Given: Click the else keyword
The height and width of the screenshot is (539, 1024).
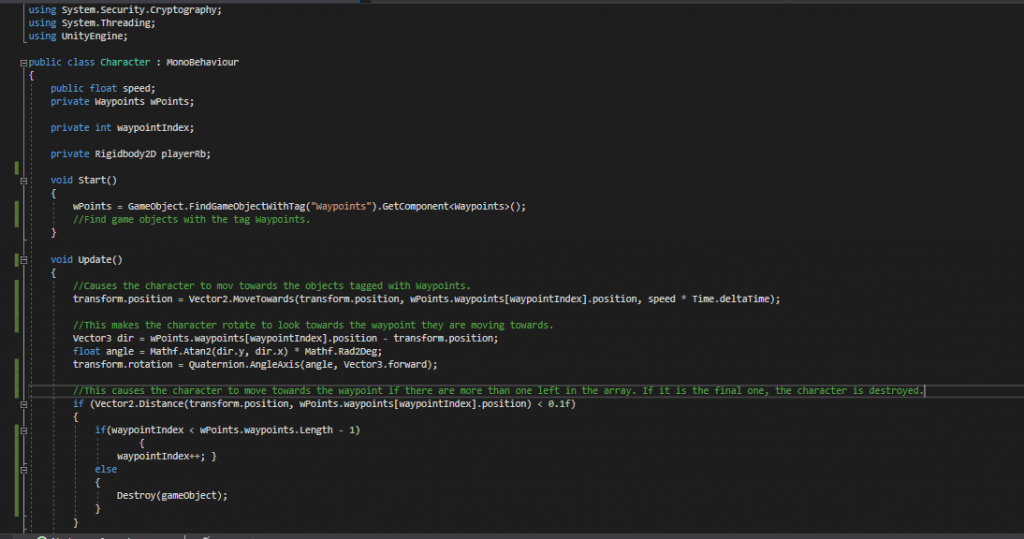Looking at the screenshot, I should coord(106,469).
